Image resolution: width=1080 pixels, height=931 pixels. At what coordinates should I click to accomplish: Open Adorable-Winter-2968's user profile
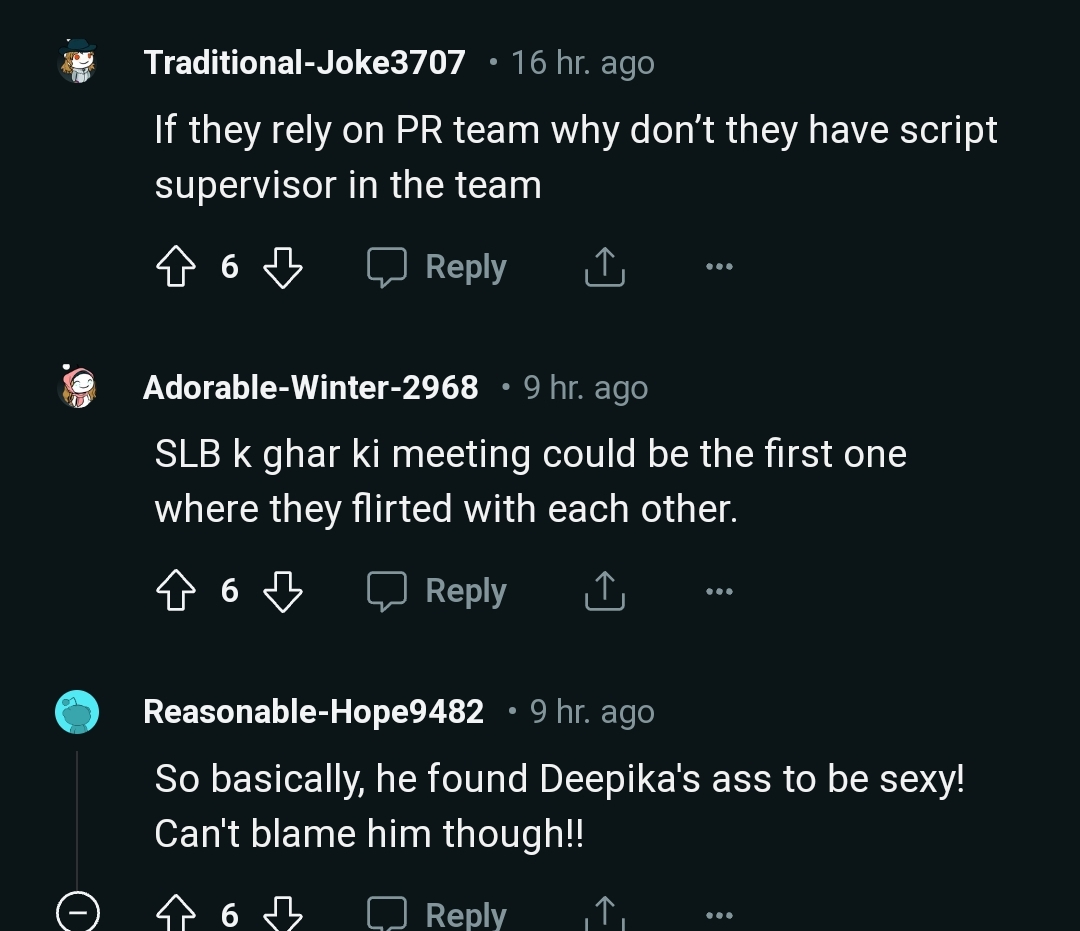310,387
